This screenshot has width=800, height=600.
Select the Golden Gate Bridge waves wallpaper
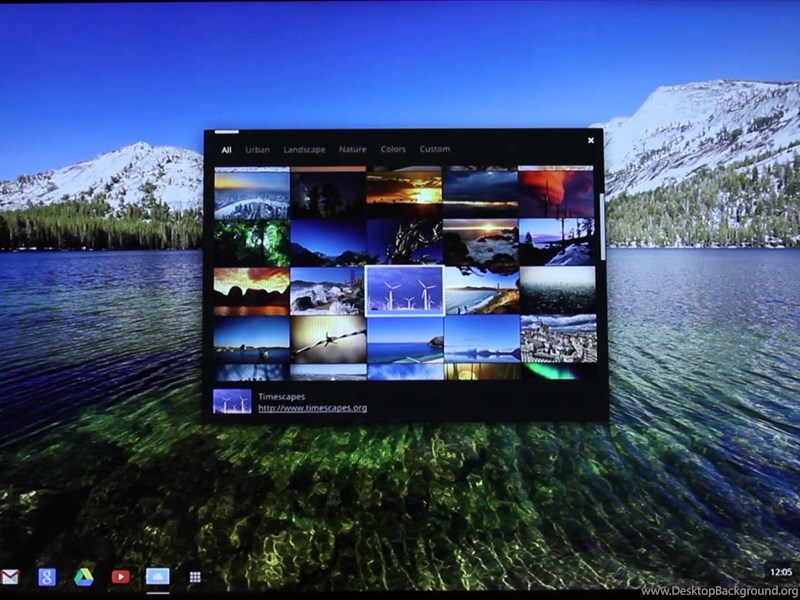[x=481, y=290]
